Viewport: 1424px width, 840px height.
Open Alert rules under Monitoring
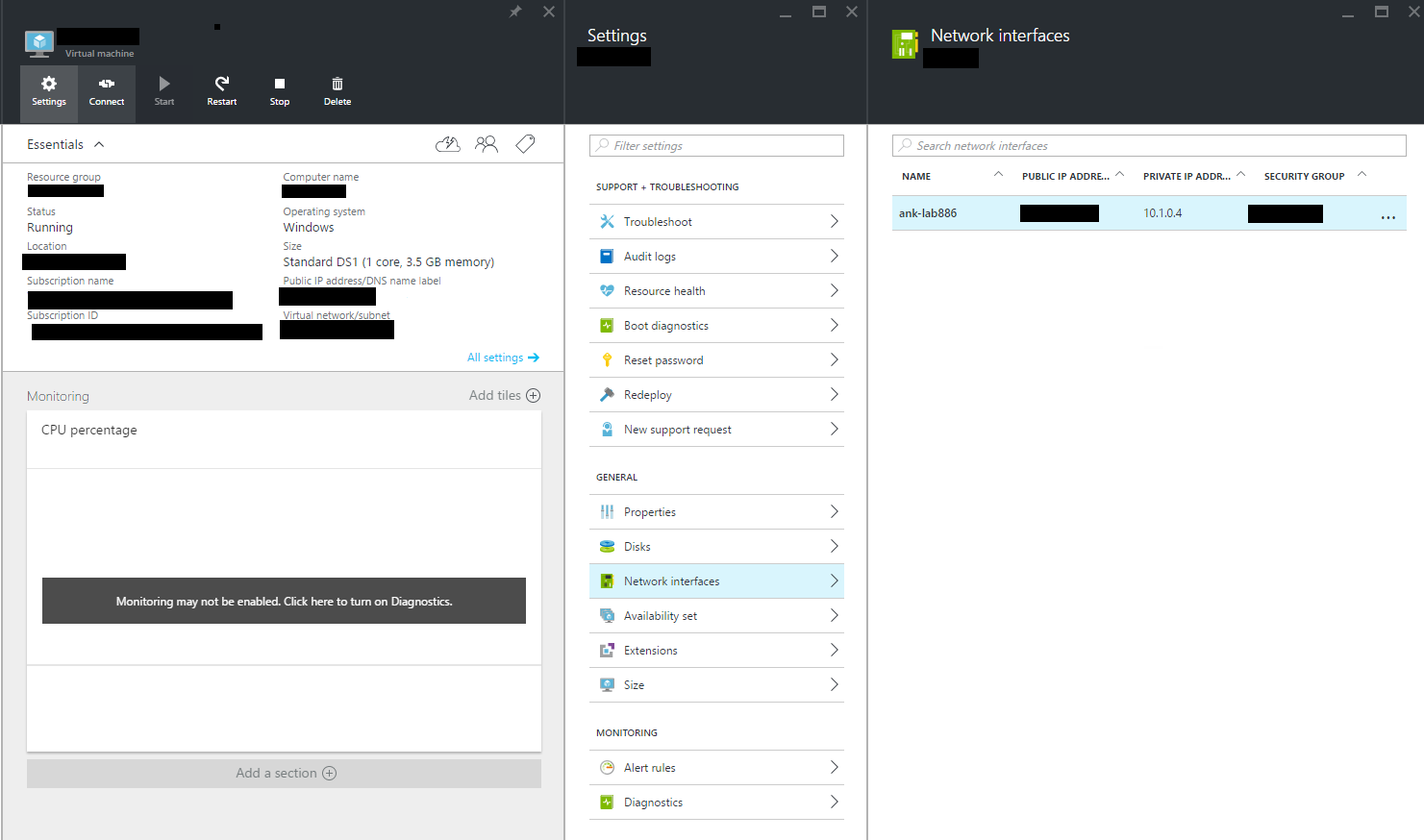pyautogui.click(x=716, y=768)
